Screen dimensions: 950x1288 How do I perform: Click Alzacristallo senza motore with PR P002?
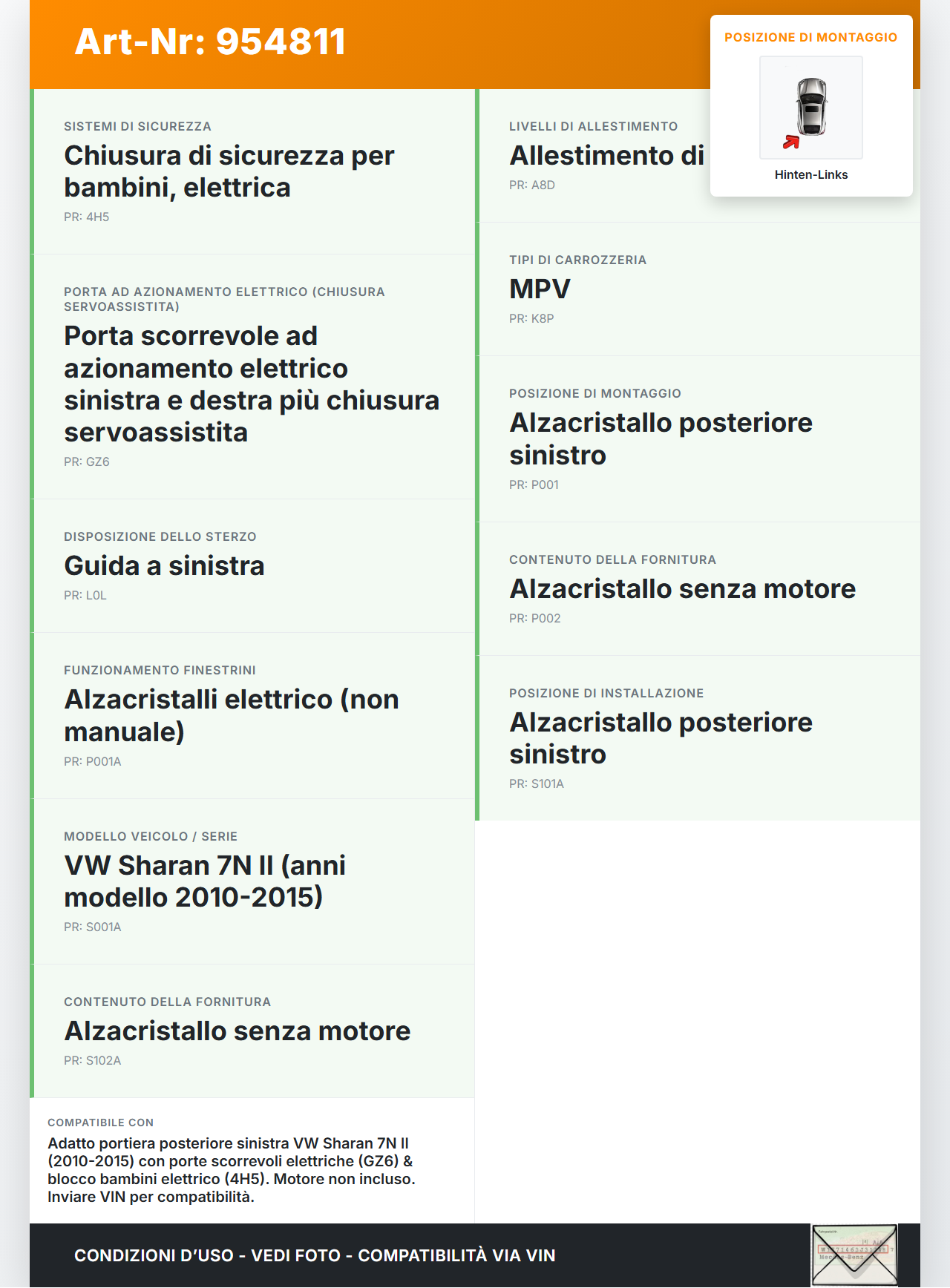[x=682, y=589]
